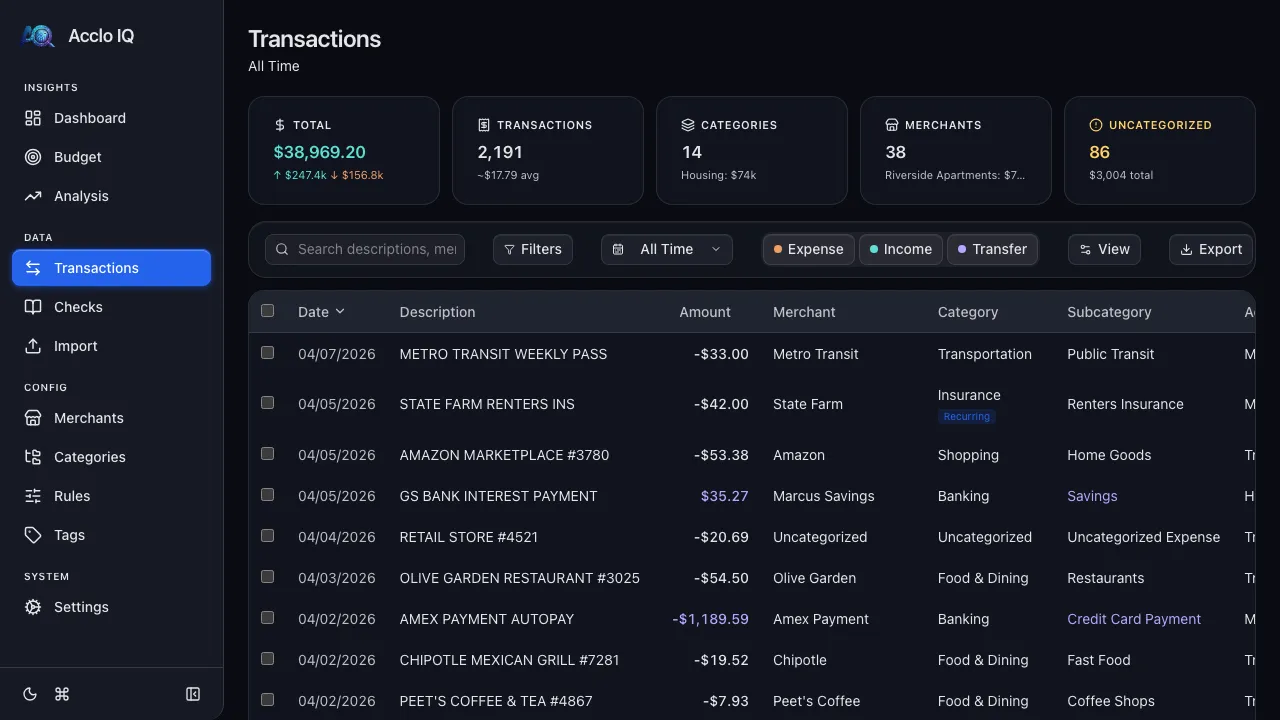Toggle the Transfer type filter

pyautogui.click(x=992, y=249)
